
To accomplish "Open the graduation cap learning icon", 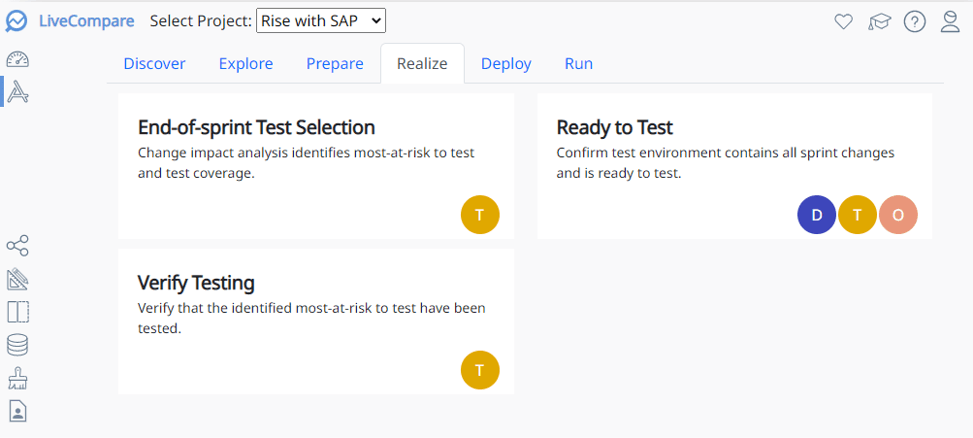I will click(879, 21).
